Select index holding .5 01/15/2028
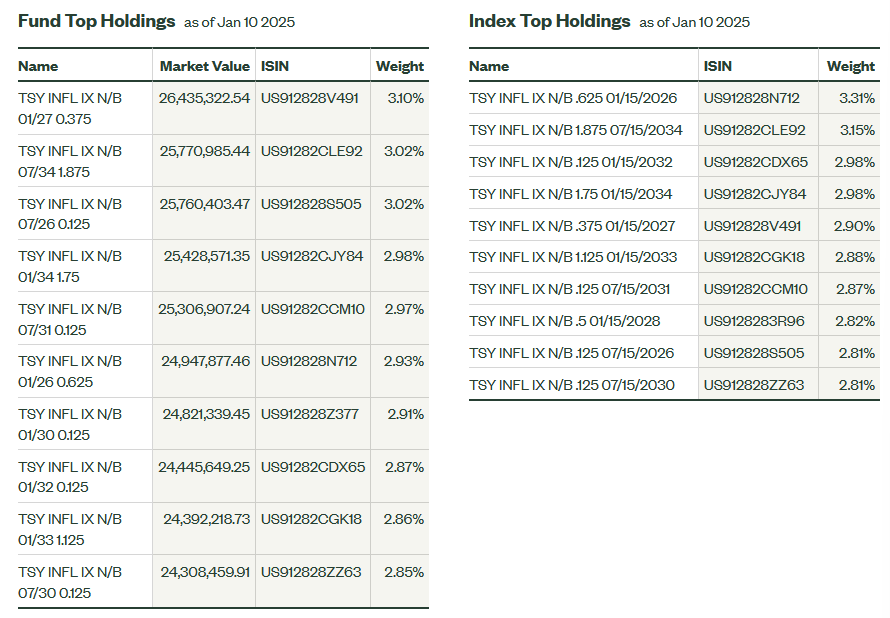This screenshot has height=618, width=890. (x=564, y=321)
